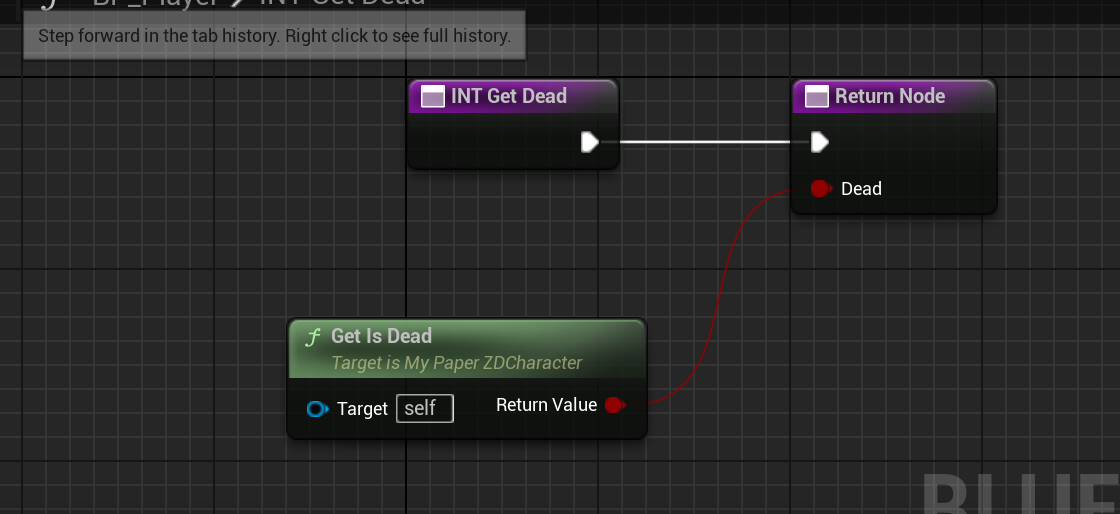The image size is (1120, 514).
Task: Click the Return Node execution input pin
Action: [819, 143]
